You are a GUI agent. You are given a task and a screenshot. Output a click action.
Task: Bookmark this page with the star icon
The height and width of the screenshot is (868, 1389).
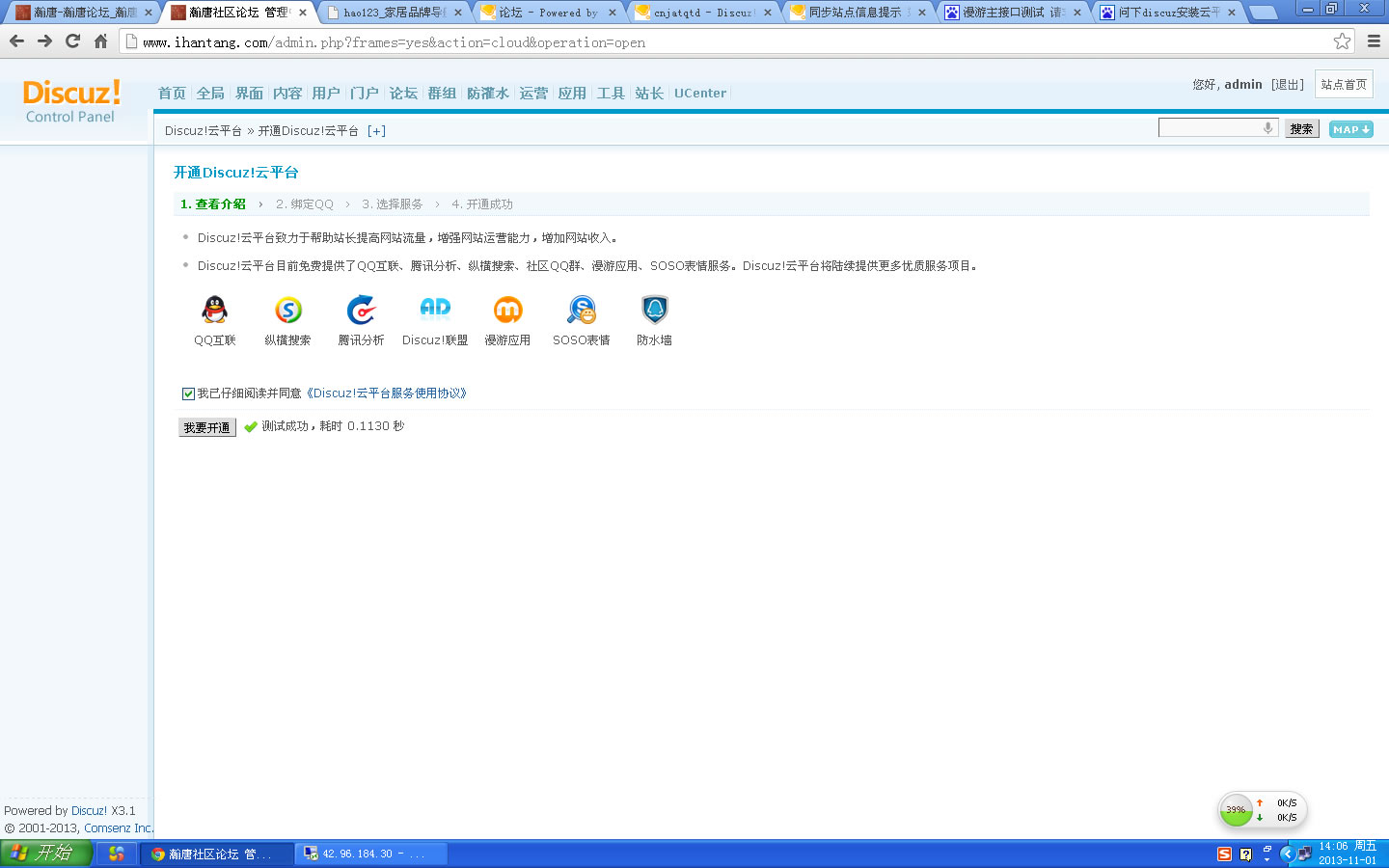click(x=1342, y=41)
